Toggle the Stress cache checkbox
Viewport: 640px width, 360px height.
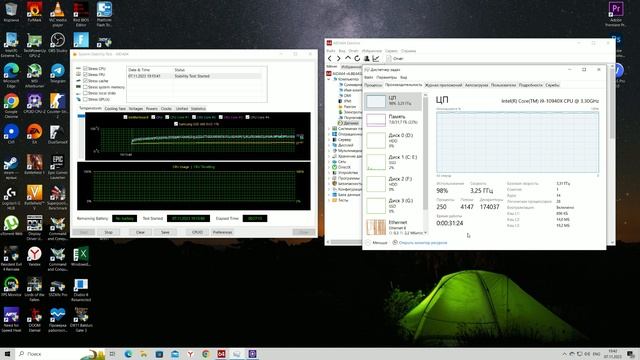[x=85, y=81]
